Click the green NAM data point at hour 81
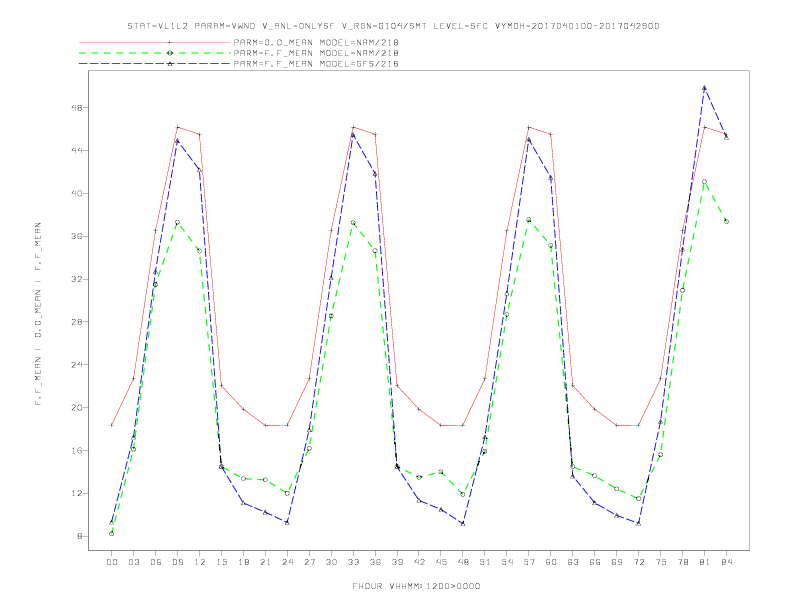Viewport: 792px width, 612px height. point(705,182)
